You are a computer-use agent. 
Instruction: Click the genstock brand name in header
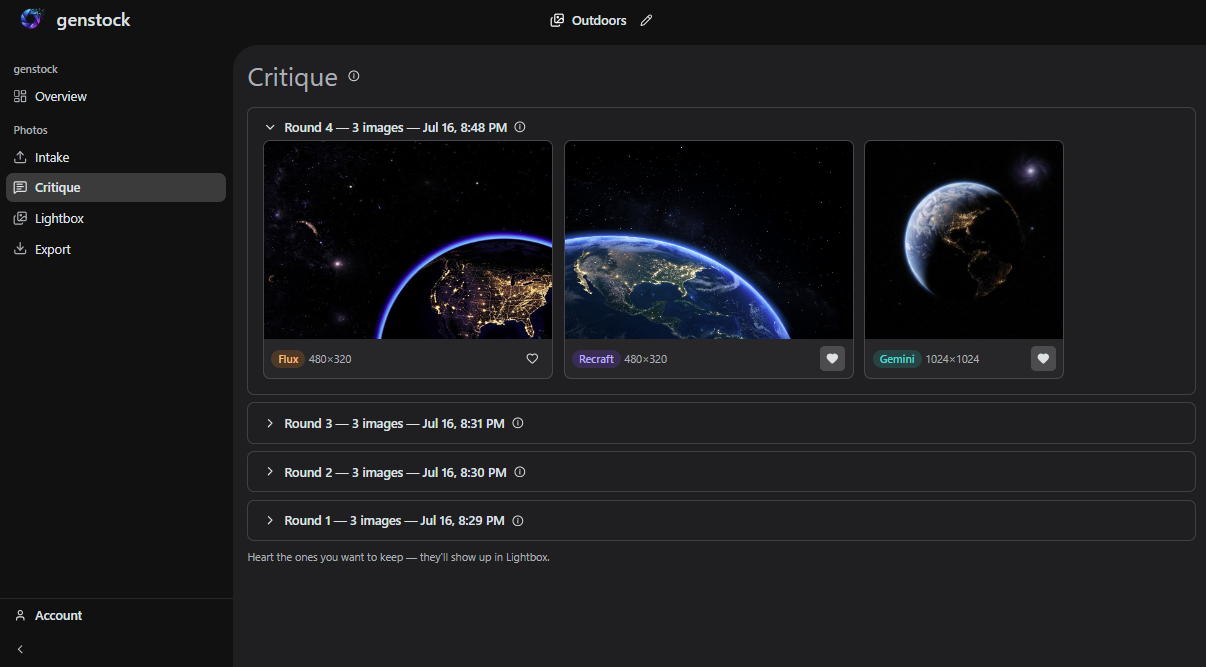pos(93,20)
